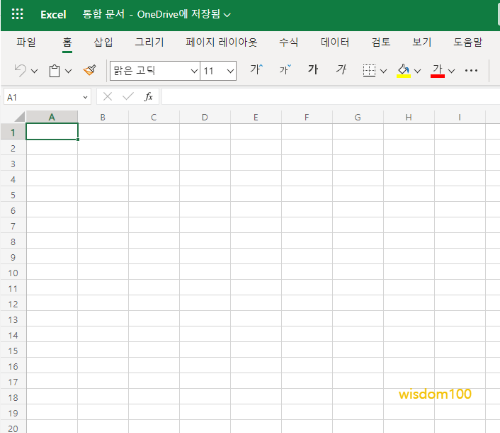Viewport: 500px width, 433px height.
Task: Select row 5 header
Action: (x=13, y=194)
